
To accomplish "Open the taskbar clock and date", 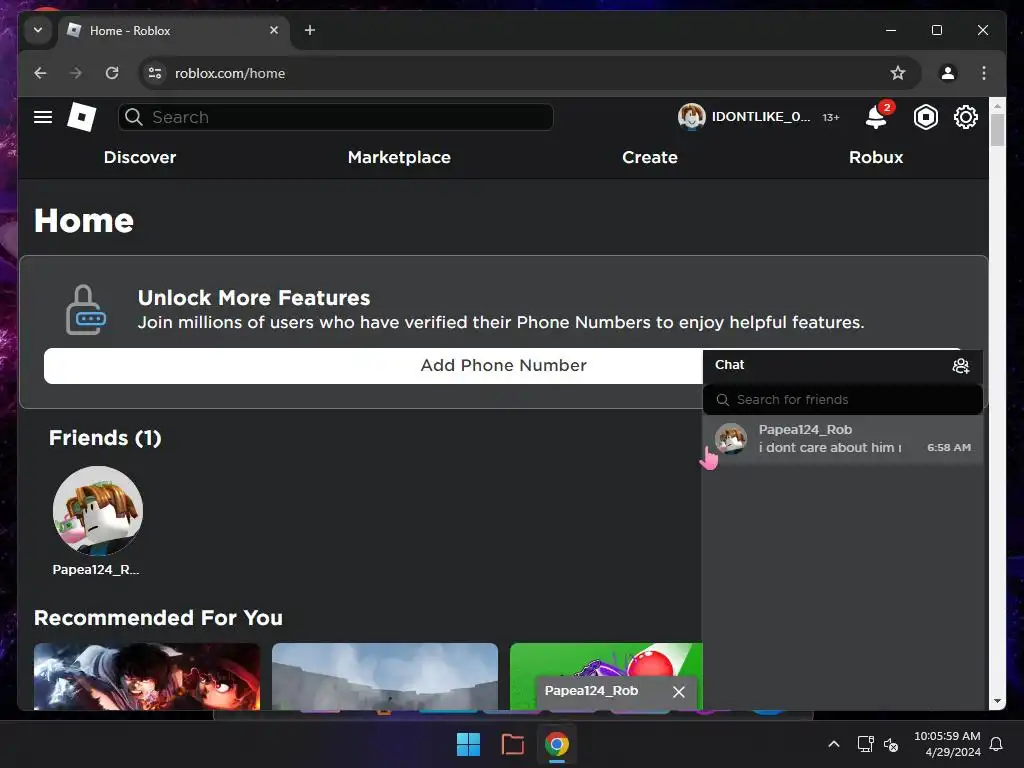I will point(947,744).
